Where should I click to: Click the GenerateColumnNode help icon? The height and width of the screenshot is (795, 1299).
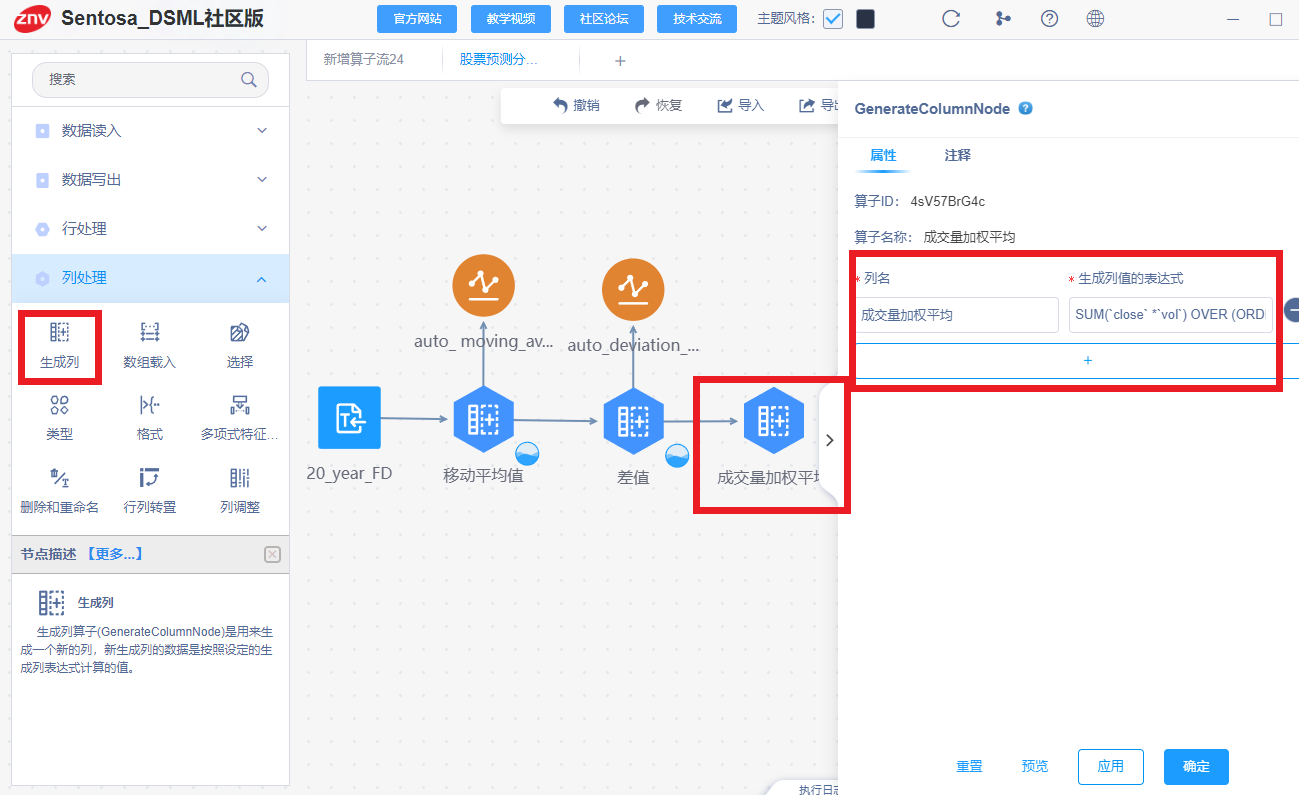1025,108
